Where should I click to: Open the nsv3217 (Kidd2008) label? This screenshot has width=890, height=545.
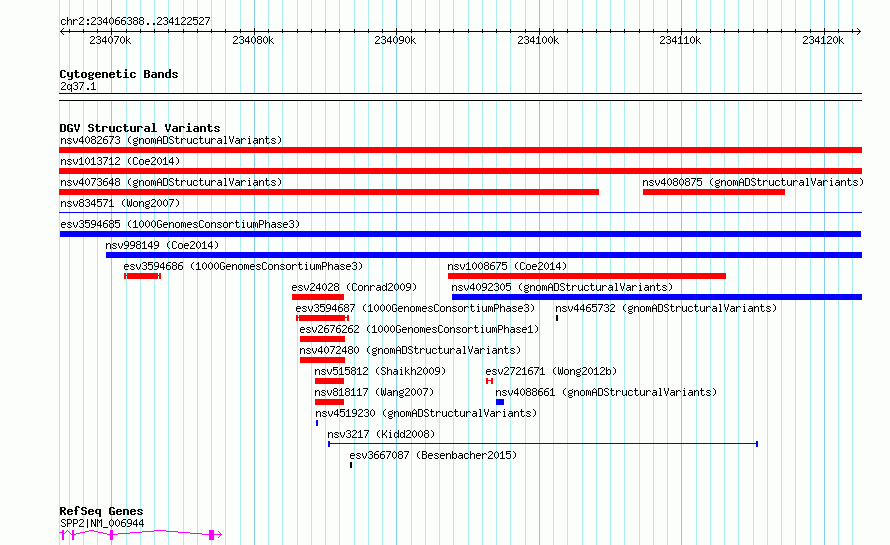click(x=381, y=434)
